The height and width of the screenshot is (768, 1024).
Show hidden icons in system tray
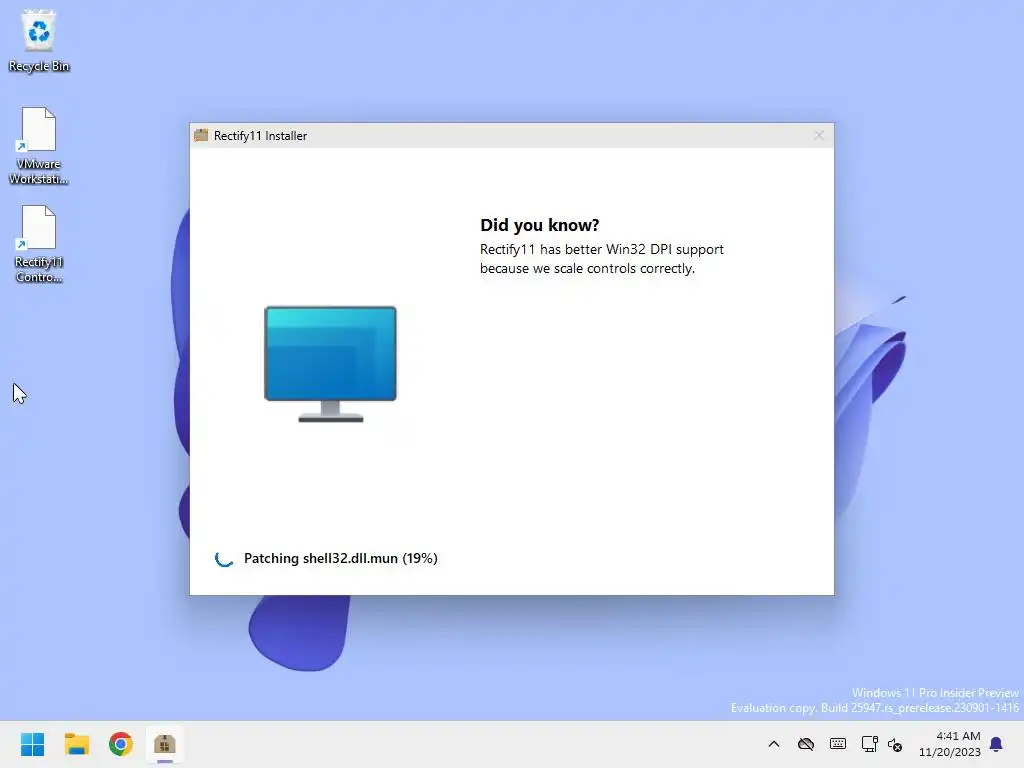coord(774,744)
